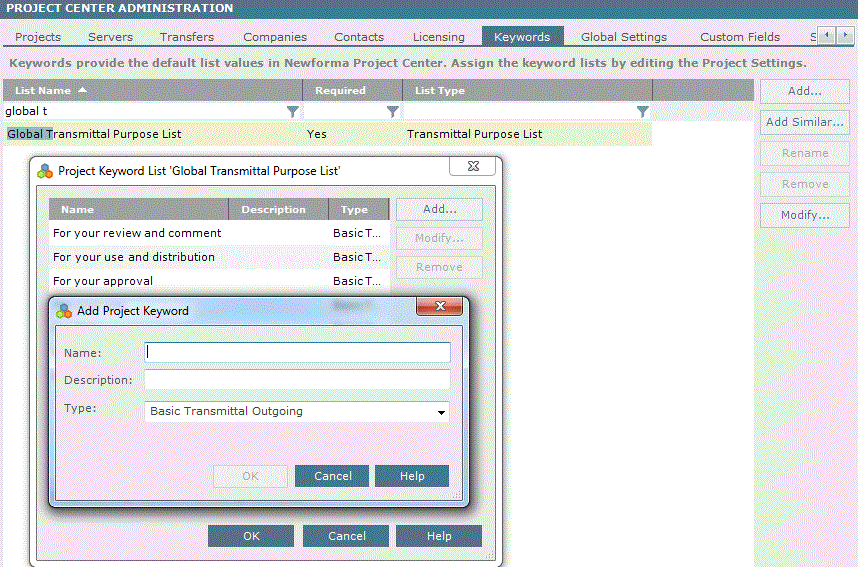858x567 pixels.
Task: Open the Global Settings tab
Action: [x=624, y=37]
